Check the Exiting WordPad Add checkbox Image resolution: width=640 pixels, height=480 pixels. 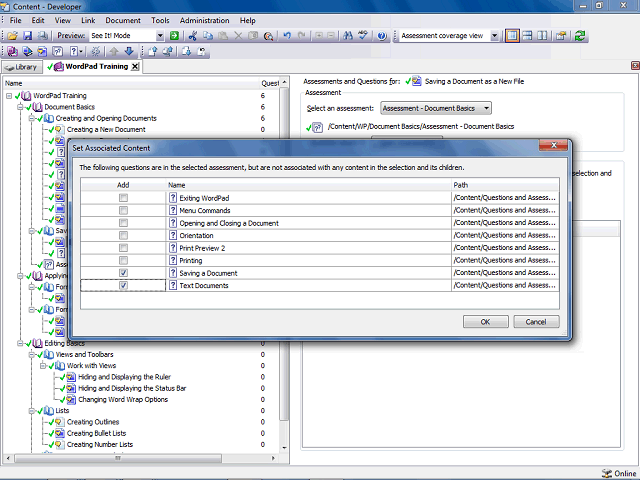click(x=123, y=198)
